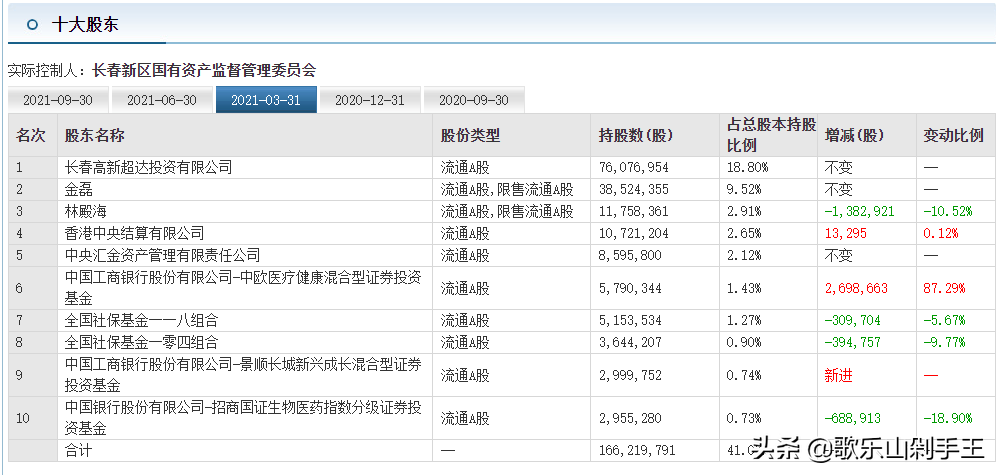Click the total shares 166,219,791

(x=637, y=451)
